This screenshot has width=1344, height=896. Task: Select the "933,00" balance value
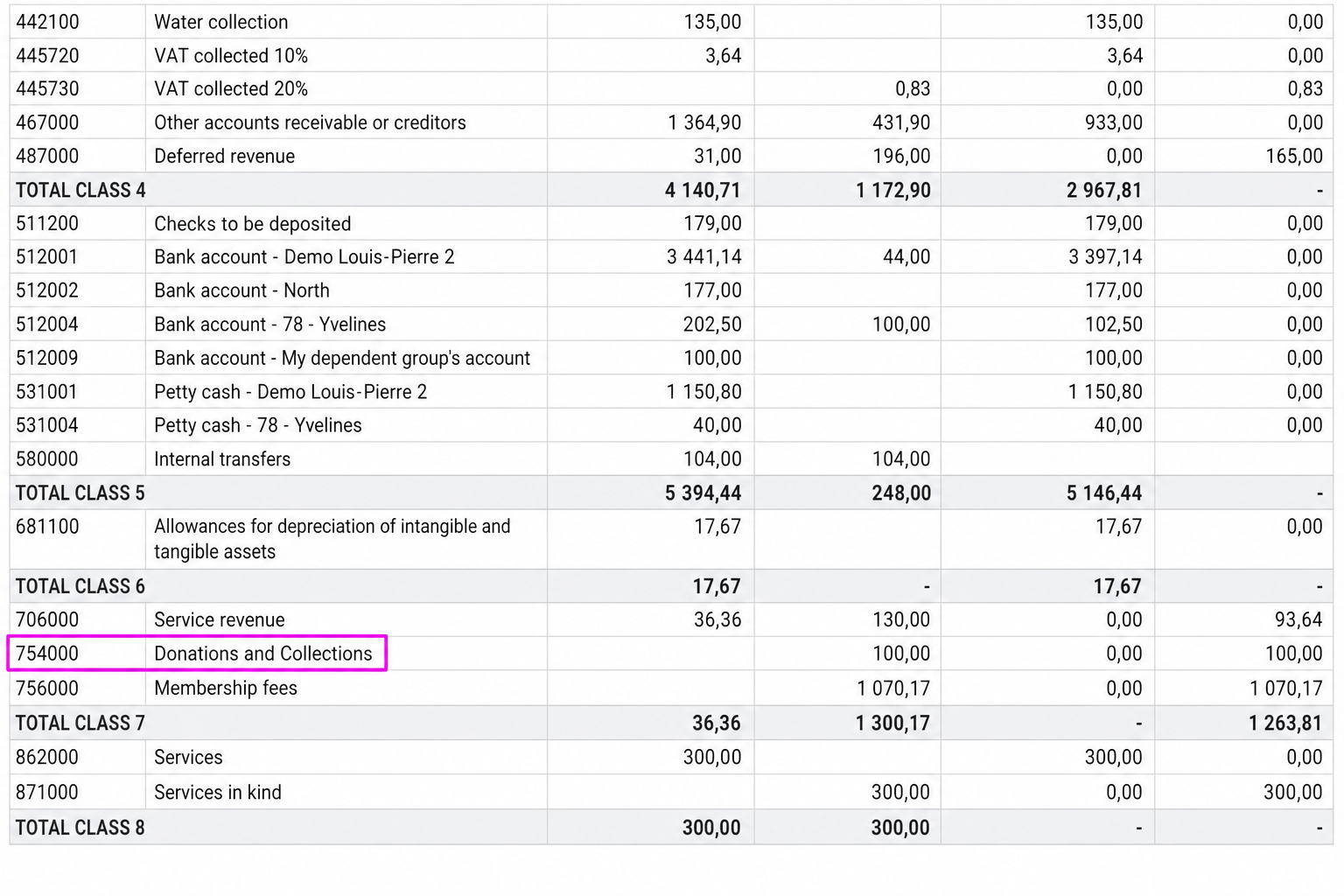click(x=1114, y=122)
